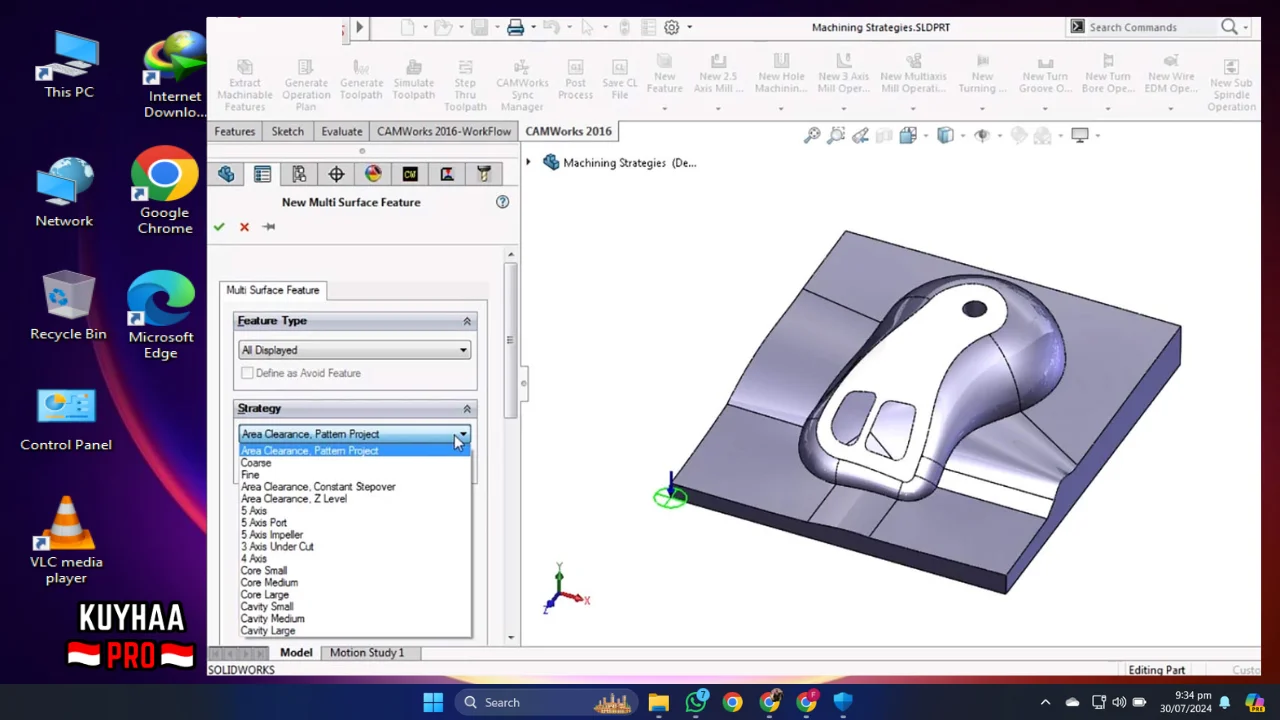Image resolution: width=1280 pixels, height=720 pixels.
Task: Open the CAMWorks feature tree tab
Action: pos(410,174)
